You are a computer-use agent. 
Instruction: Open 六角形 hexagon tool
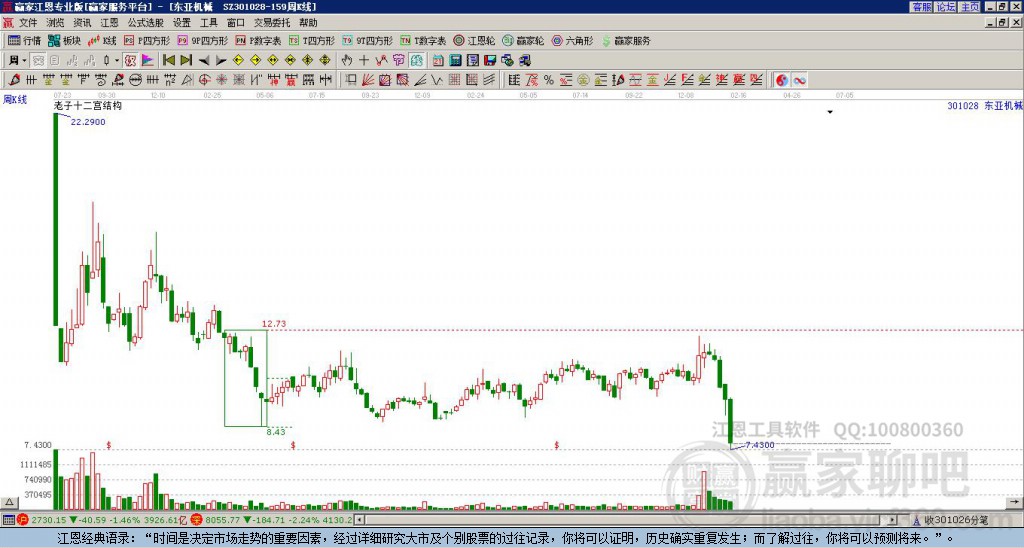point(572,40)
